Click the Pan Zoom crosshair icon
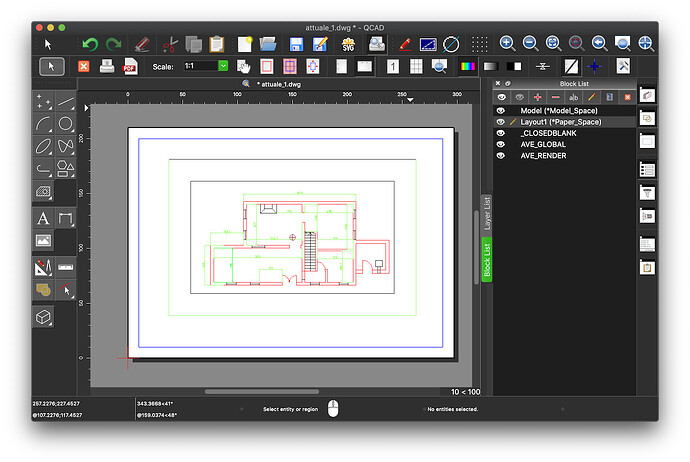 point(645,44)
